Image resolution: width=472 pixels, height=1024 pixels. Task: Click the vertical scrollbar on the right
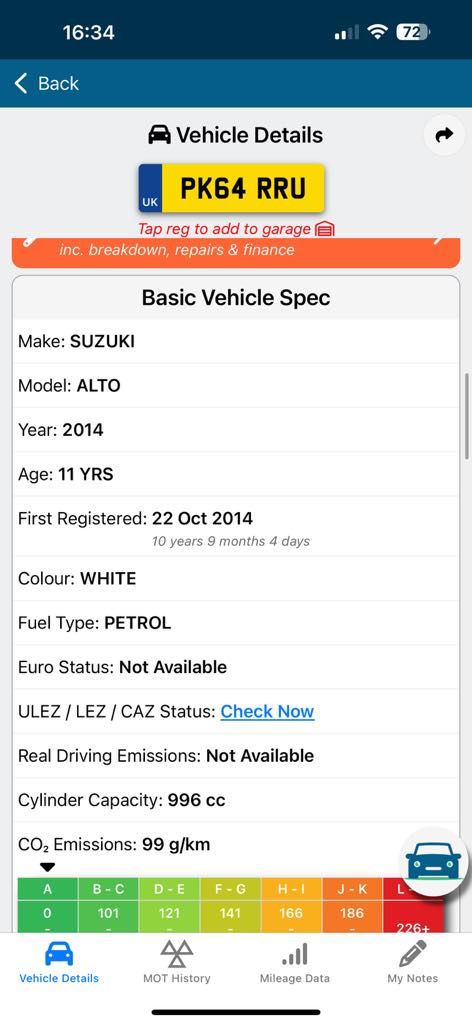coord(467,417)
